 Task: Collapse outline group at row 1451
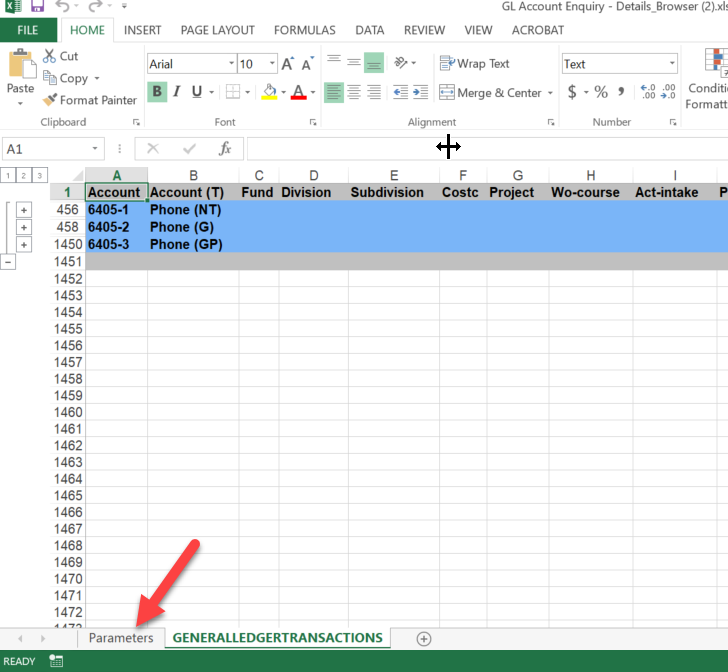coord(8,262)
